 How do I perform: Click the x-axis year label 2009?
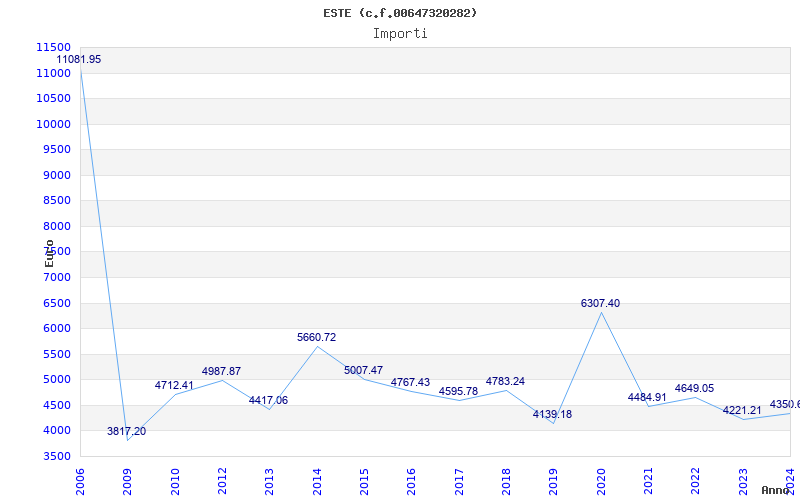pyautogui.click(x=127, y=482)
